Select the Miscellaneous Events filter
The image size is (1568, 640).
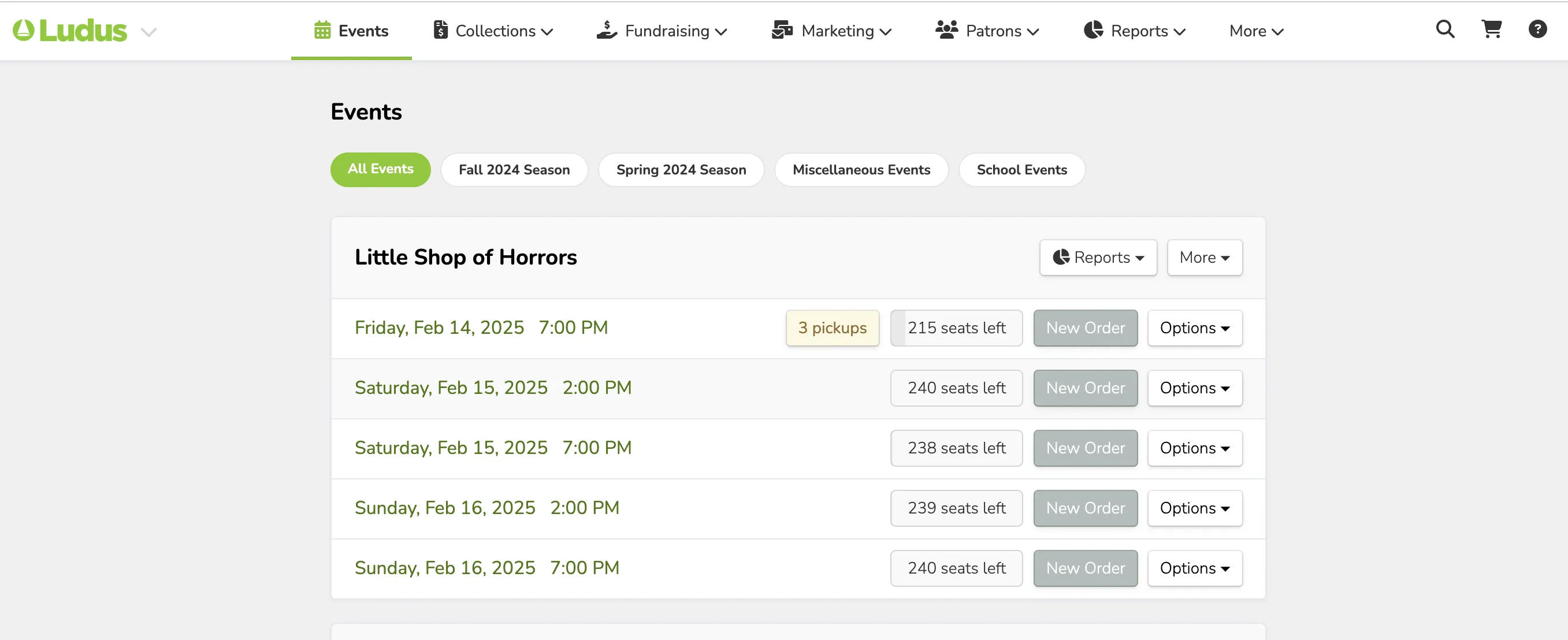(x=861, y=170)
